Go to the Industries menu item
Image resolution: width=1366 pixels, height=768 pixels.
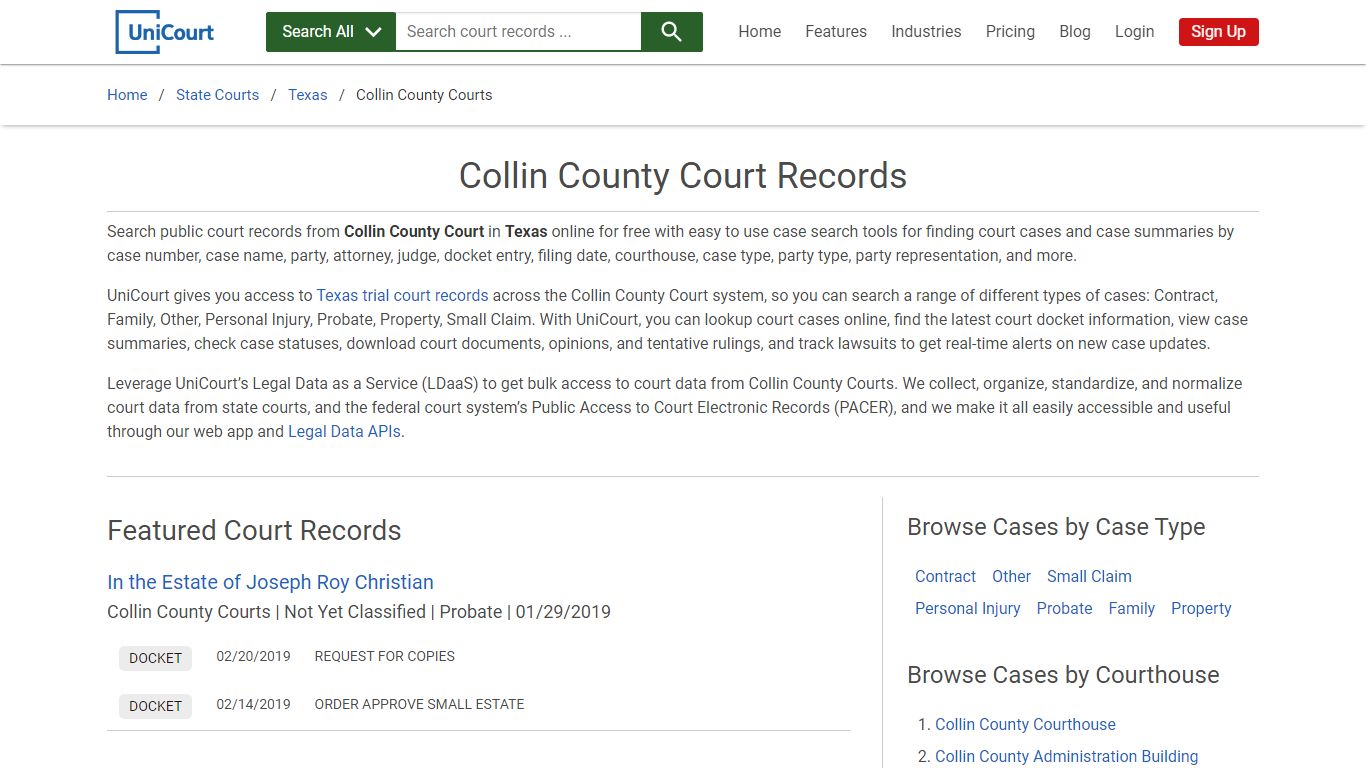coord(926,32)
